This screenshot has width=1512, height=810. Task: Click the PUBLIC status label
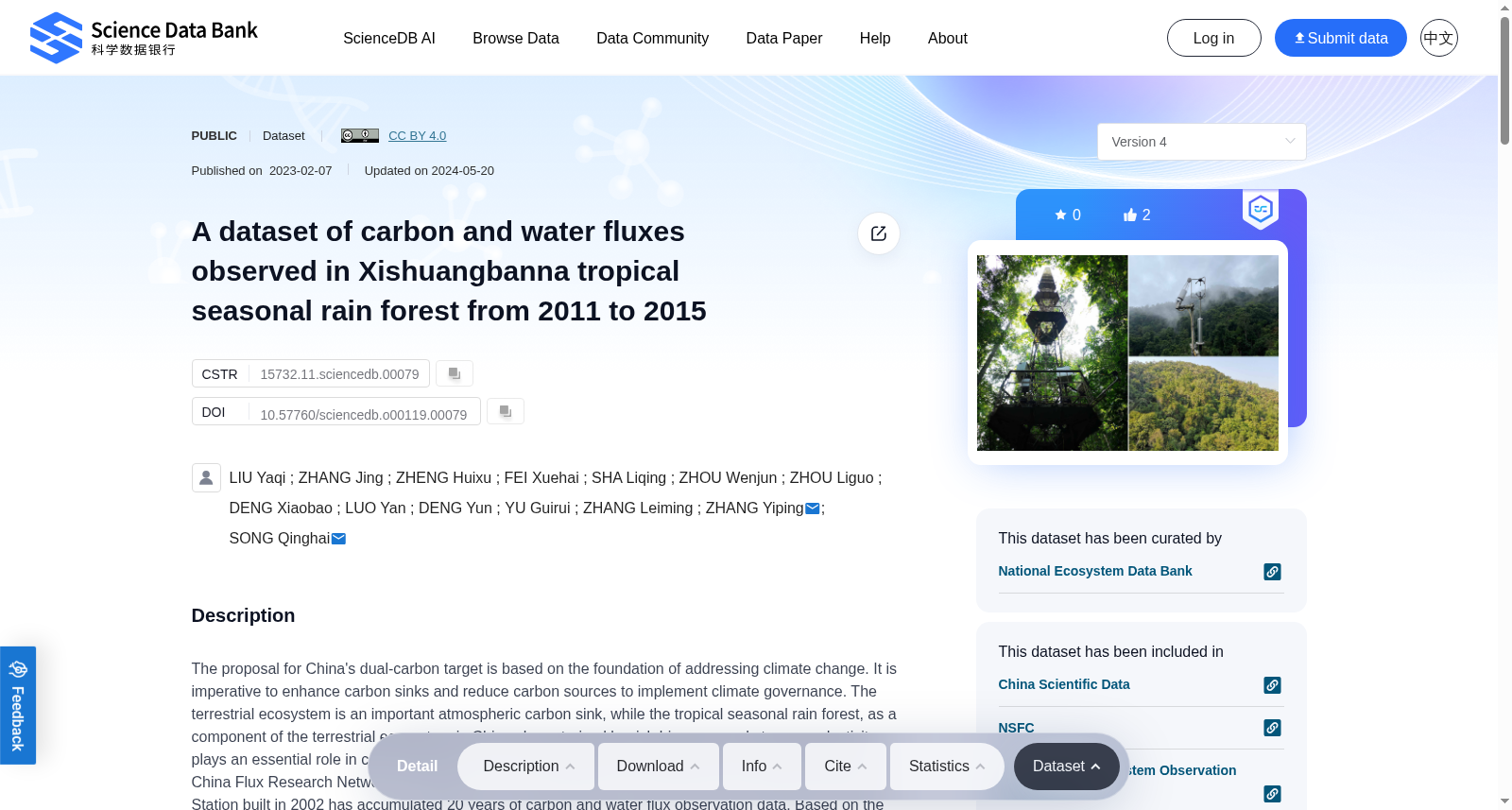pyautogui.click(x=214, y=136)
